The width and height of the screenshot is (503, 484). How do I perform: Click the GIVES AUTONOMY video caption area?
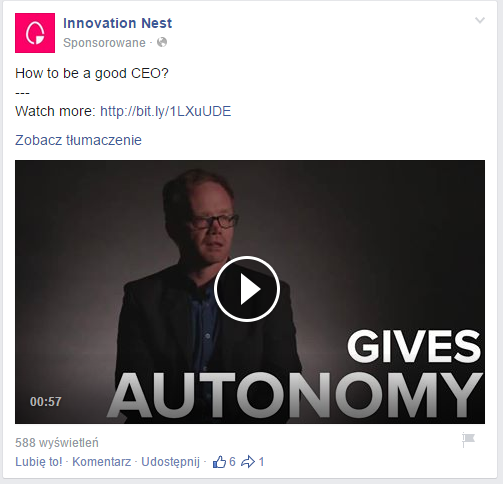(x=296, y=374)
